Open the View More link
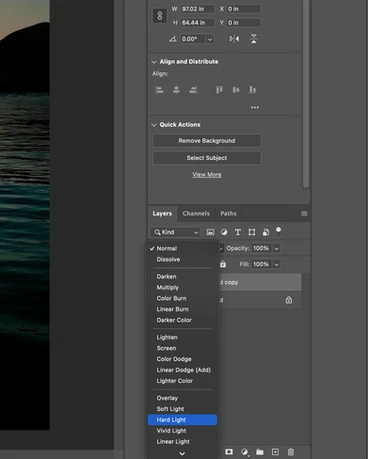The width and height of the screenshot is (368, 459). pos(207,175)
